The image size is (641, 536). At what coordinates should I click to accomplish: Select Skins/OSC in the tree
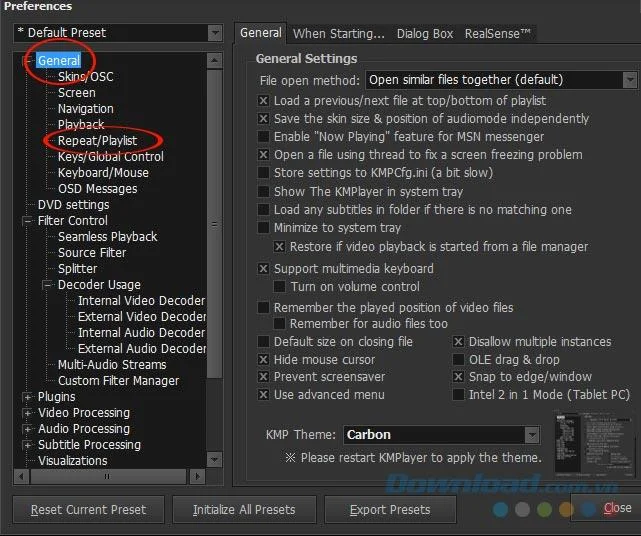85,76
